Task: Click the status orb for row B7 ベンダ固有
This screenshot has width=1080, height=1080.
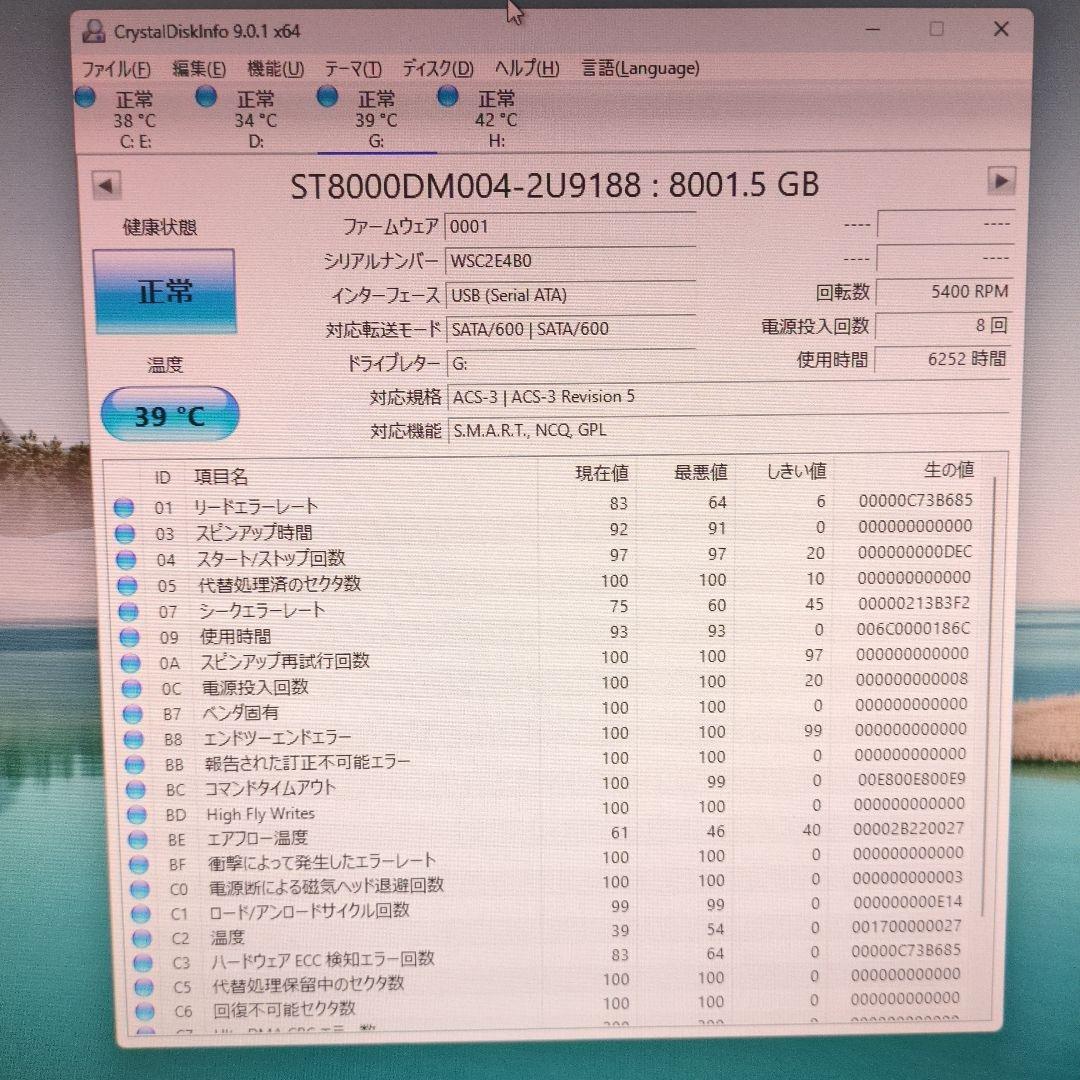Action: coord(132,714)
